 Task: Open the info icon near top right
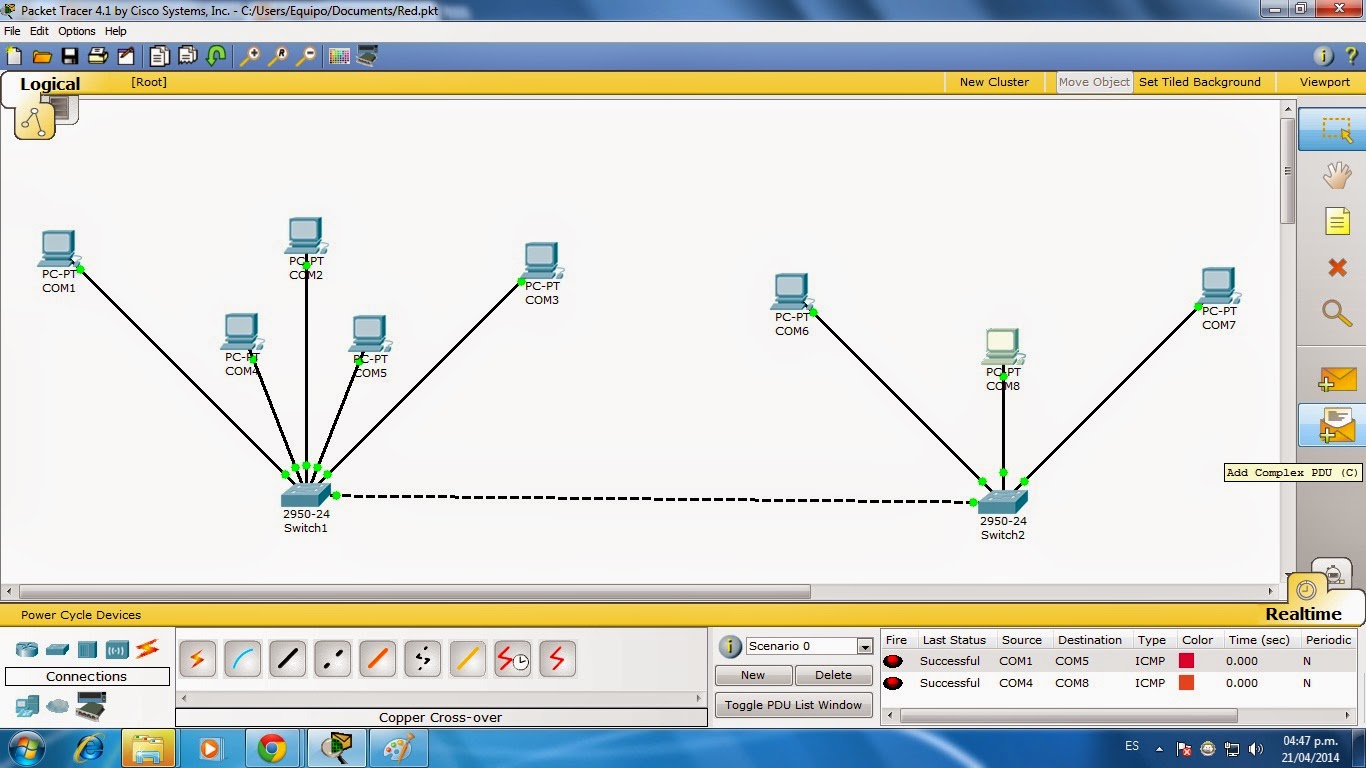(x=1323, y=56)
